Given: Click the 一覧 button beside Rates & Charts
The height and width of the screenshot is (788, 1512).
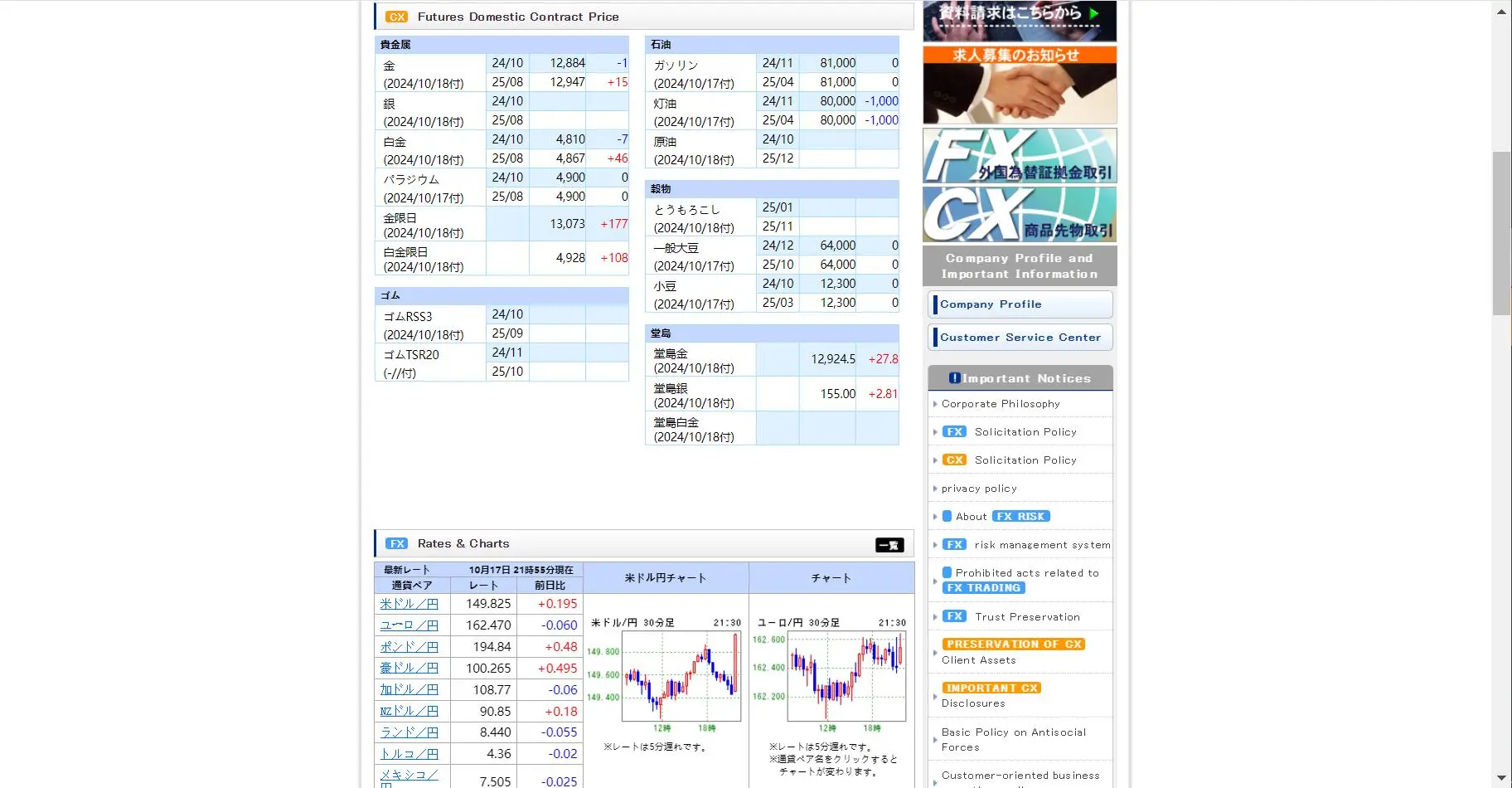Looking at the screenshot, I should [x=889, y=545].
